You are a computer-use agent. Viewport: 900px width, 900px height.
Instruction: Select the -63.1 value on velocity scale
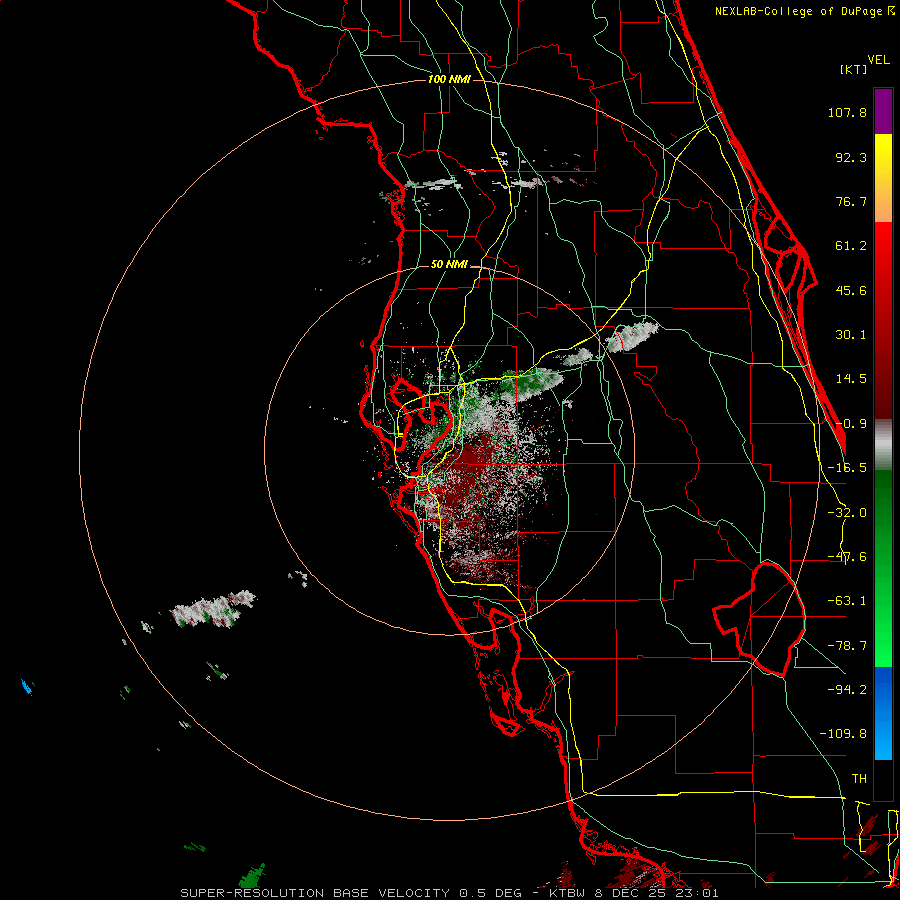847,601
